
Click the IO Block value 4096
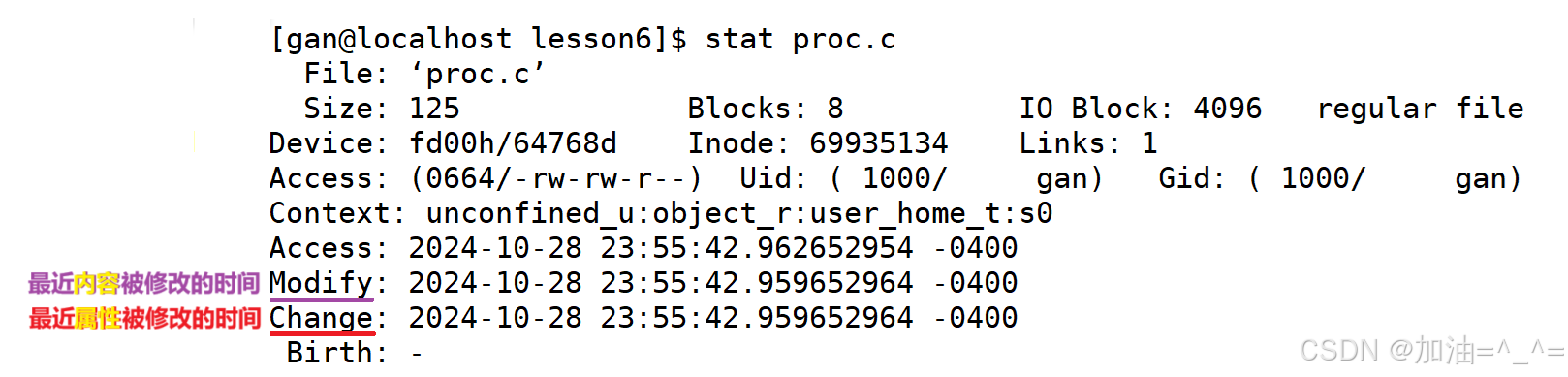1228,109
